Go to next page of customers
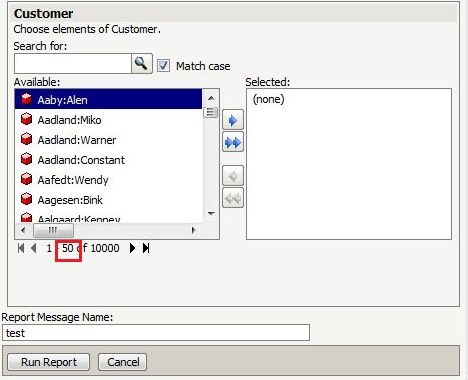Viewport: 468px width, 380px height. 132,248
